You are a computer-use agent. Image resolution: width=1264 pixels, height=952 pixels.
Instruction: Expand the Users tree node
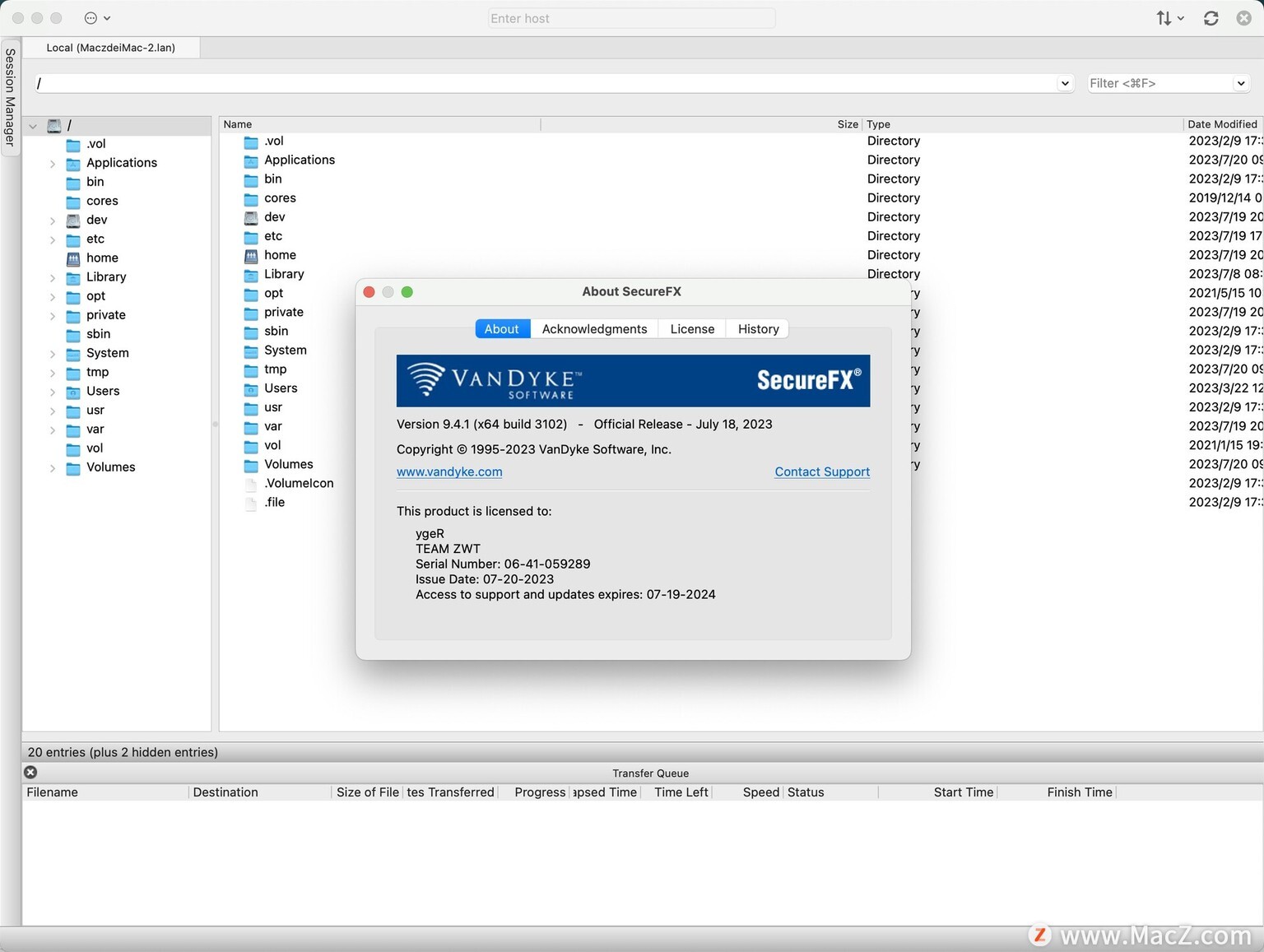point(53,392)
